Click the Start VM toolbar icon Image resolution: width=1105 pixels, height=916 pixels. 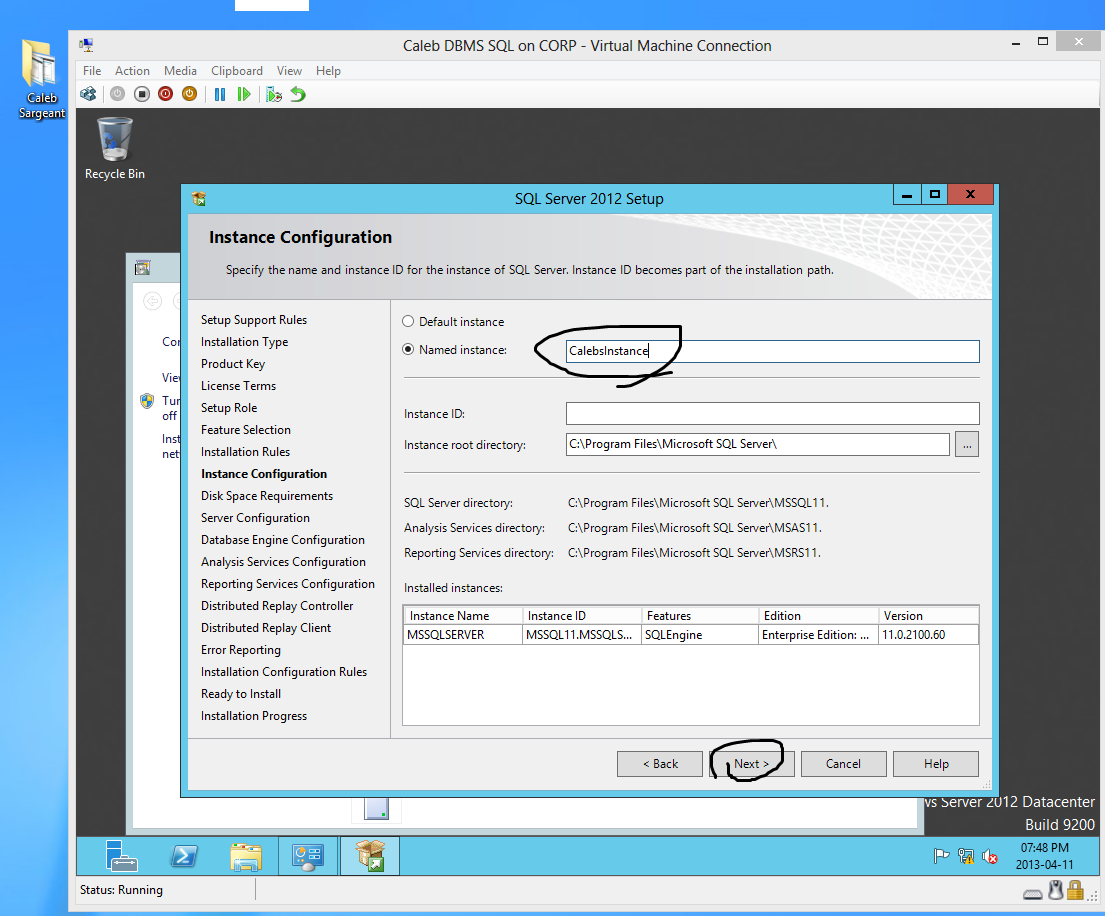click(118, 94)
